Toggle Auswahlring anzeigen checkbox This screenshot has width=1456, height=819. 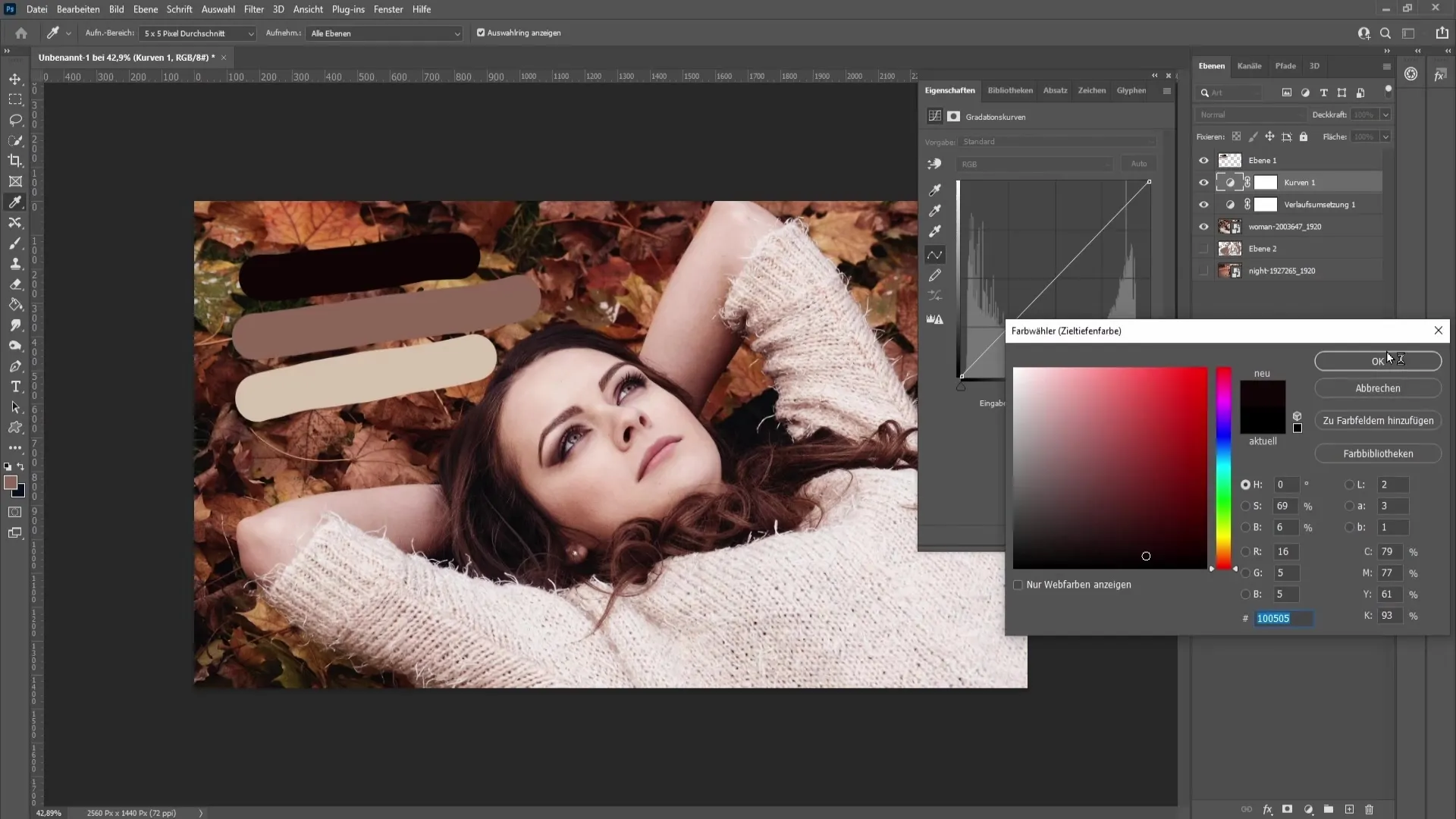click(x=481, y=33)
